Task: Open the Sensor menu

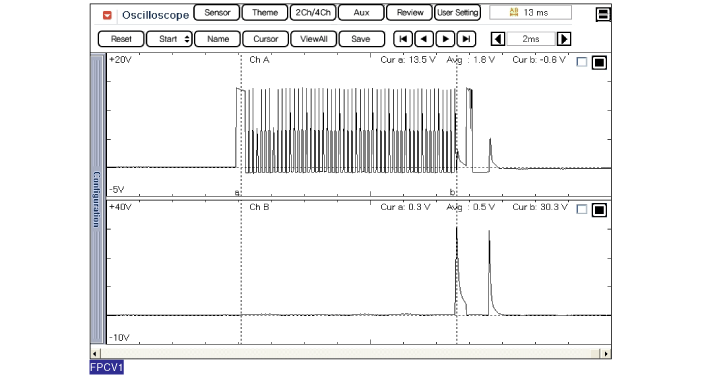Action: (217, 13)
